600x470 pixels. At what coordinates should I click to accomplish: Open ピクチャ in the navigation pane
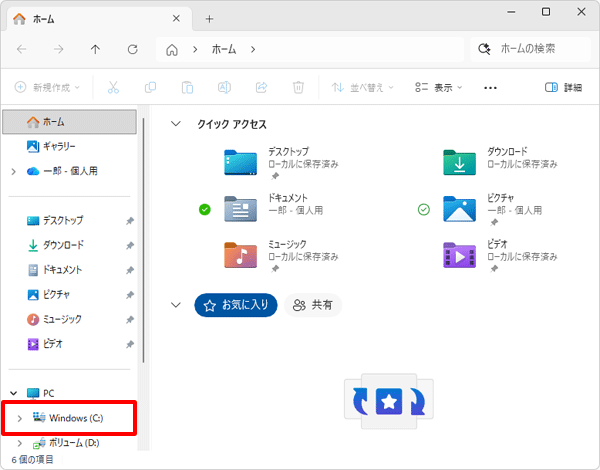pos(69,295)
